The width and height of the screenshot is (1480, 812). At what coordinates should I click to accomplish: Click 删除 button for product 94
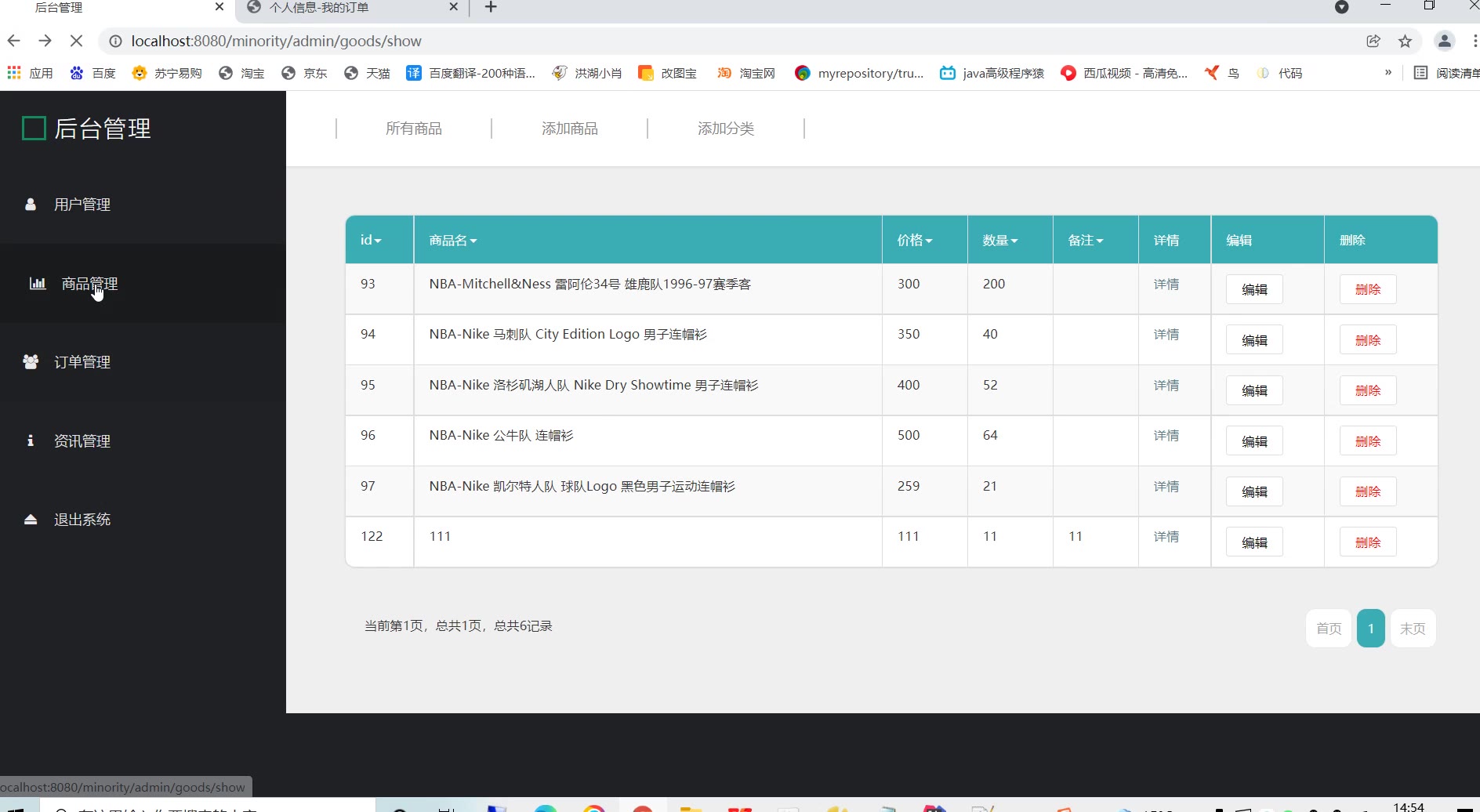click(x=1368, y=340)
